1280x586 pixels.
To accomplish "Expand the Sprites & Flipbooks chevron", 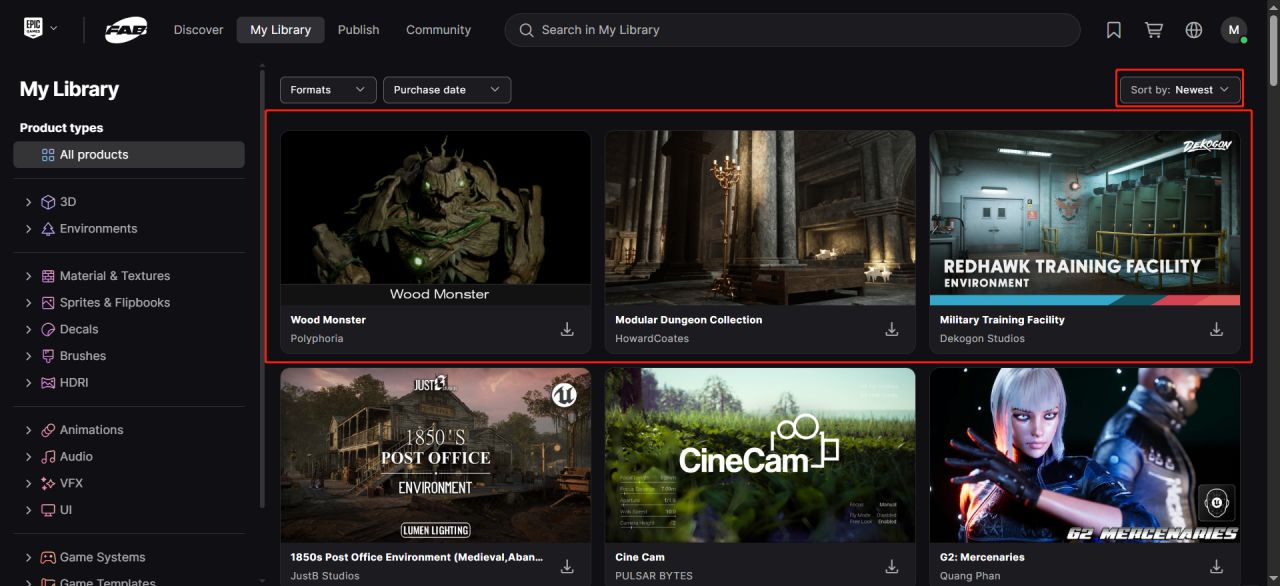I will (x=28, y=303).
